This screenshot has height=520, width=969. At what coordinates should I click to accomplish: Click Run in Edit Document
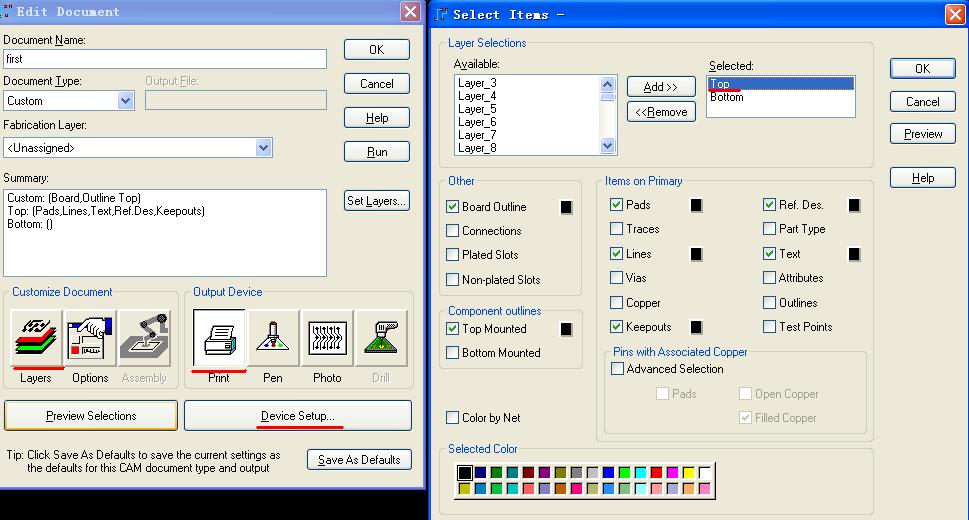click(376, 151)
